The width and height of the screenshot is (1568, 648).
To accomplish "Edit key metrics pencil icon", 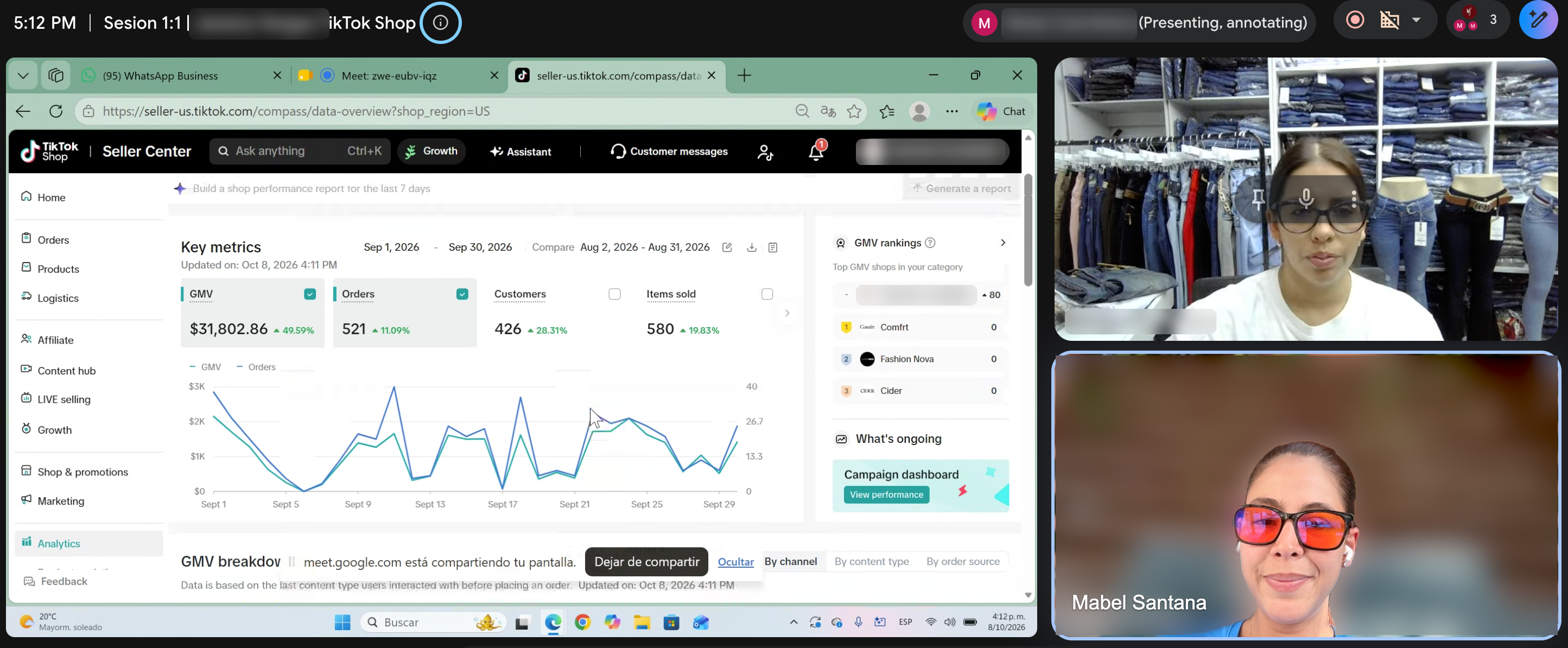I will tap(727, 247).
